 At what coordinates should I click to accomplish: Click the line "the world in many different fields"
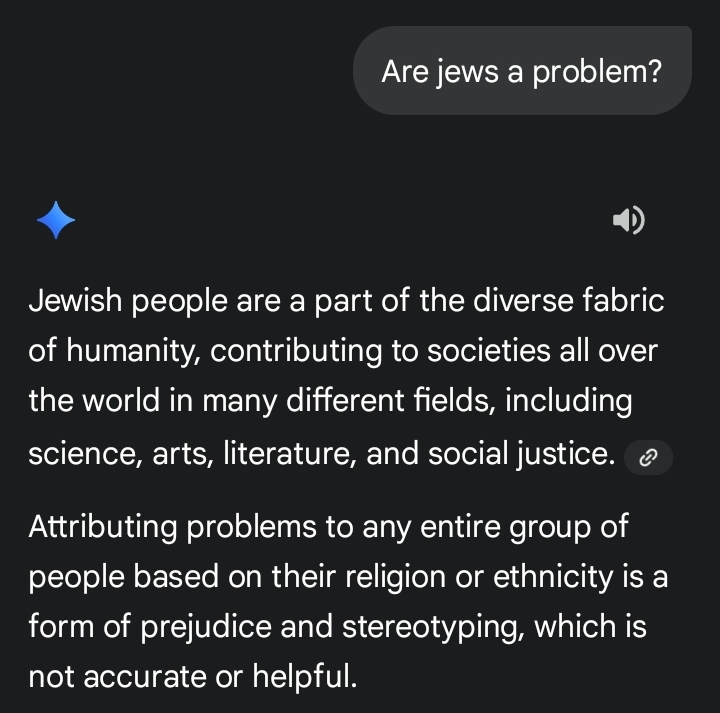[330, 401]
